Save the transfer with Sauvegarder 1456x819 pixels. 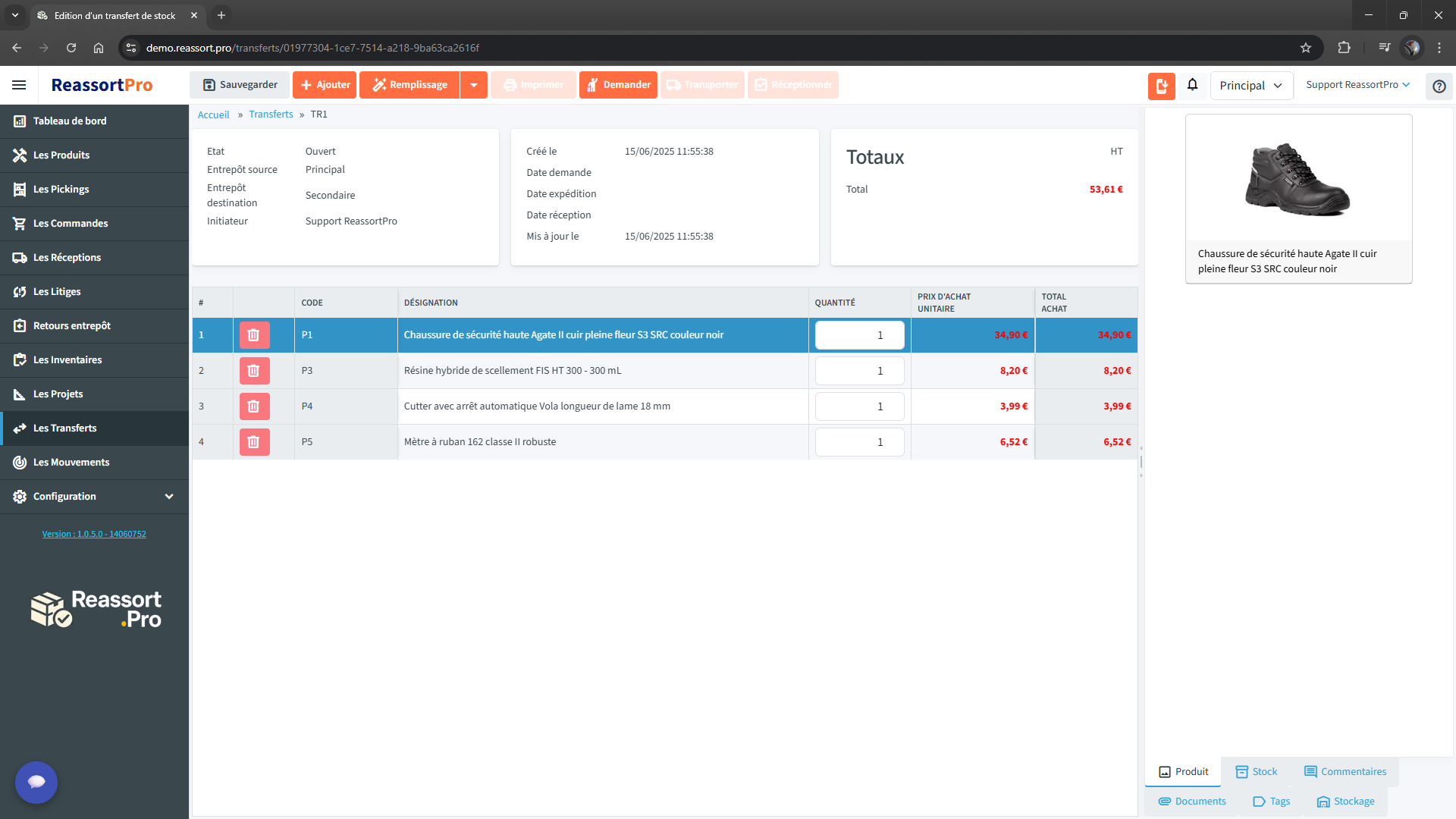pyautogui.click(x=240, y=85)
